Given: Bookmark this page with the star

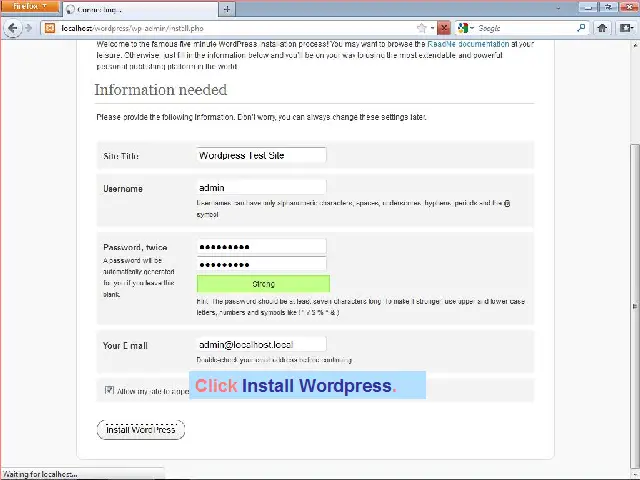Looking at the screenshot, I should [x=422, y=28].
